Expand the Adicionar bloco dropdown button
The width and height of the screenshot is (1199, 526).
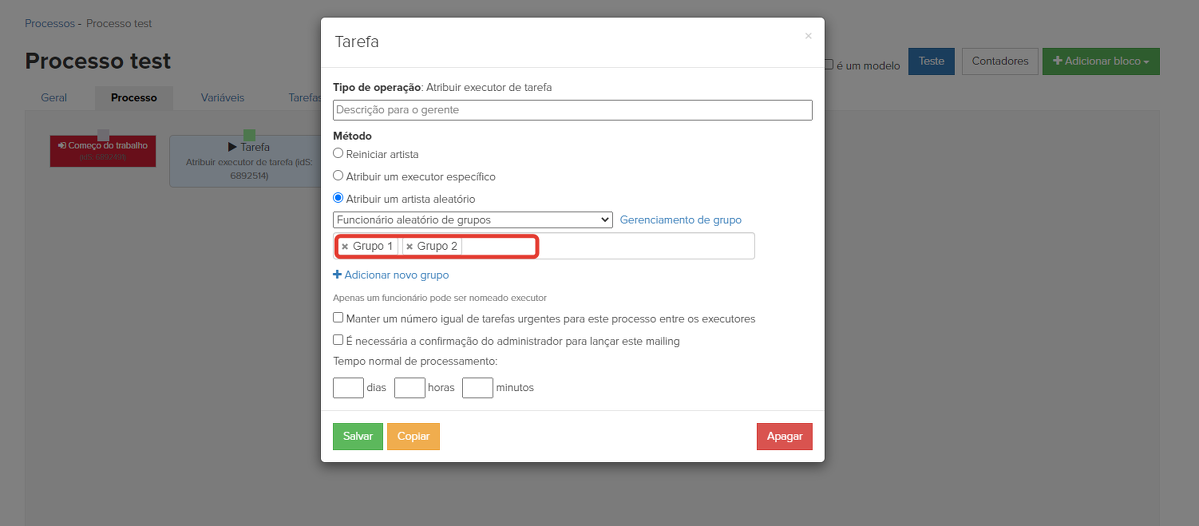click(1100, 61)
